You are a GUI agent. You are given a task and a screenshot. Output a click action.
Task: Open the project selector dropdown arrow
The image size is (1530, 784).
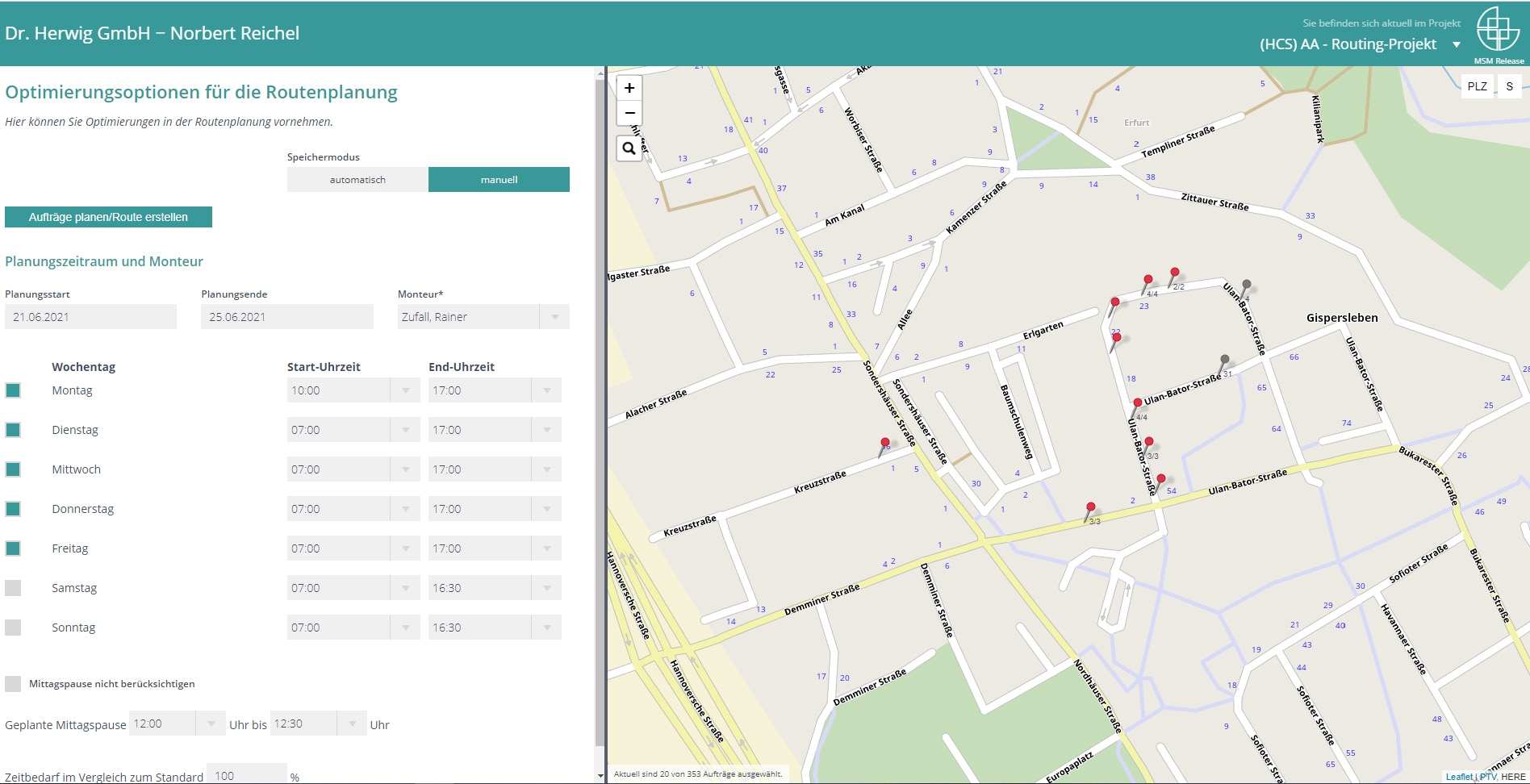pos(1457,44)
